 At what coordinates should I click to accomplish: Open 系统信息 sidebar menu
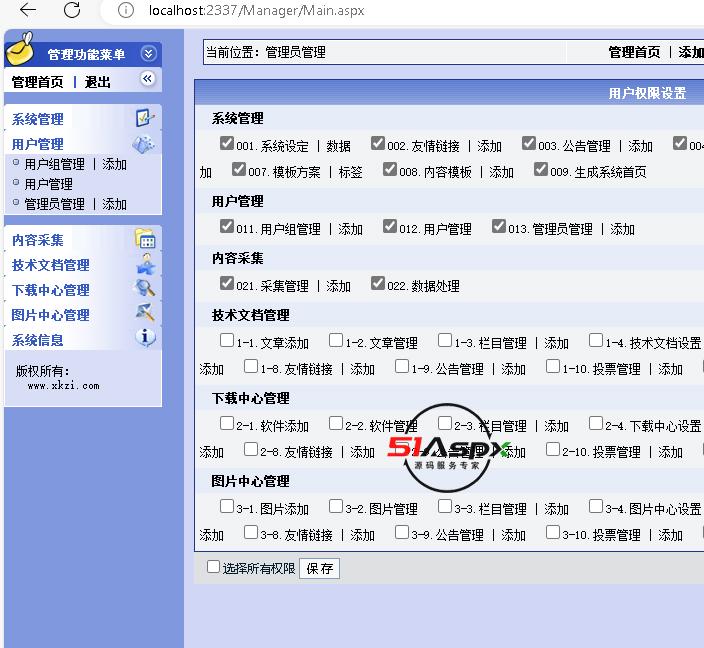(38, 340)
